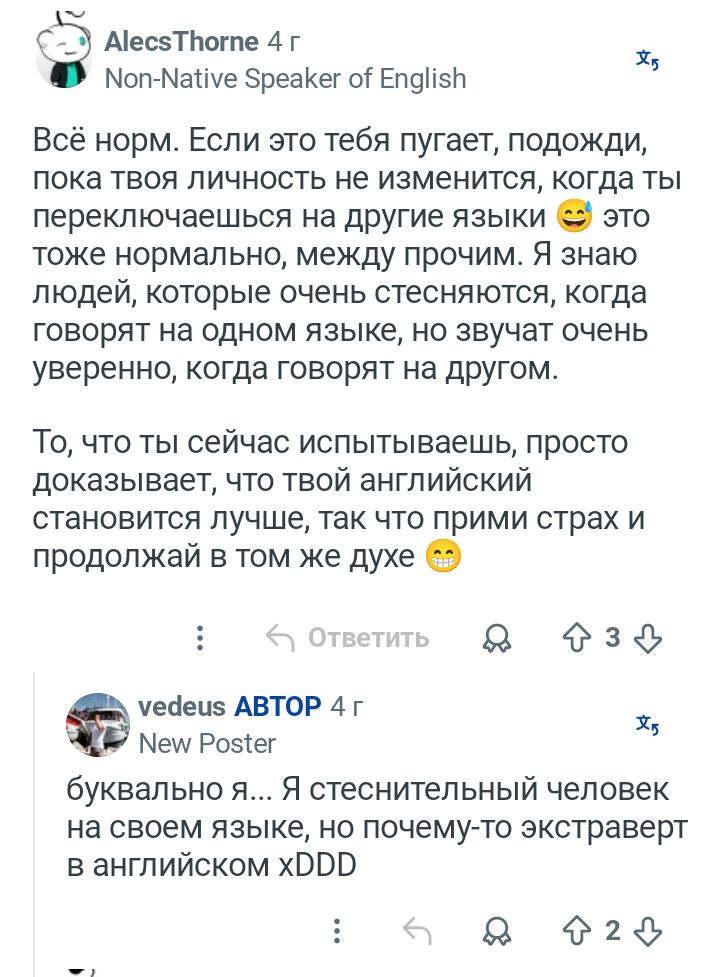Downvote AlecsThorne's comment
The height and width of the screenshot is (977, 720).
[648, 639]
